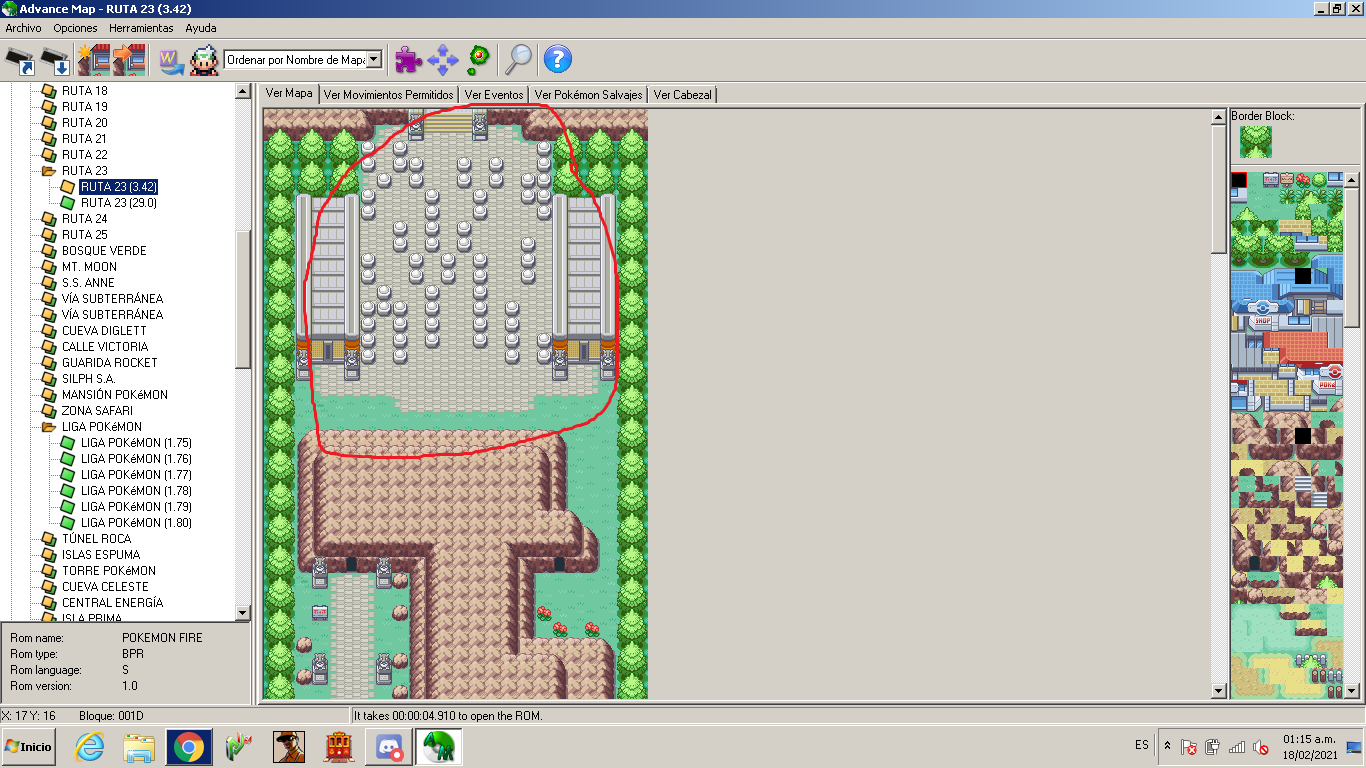The height and width of the screenshot is (768, 1366).
Task: Click the blue four-arrow move icon
Action: point(443,60)
